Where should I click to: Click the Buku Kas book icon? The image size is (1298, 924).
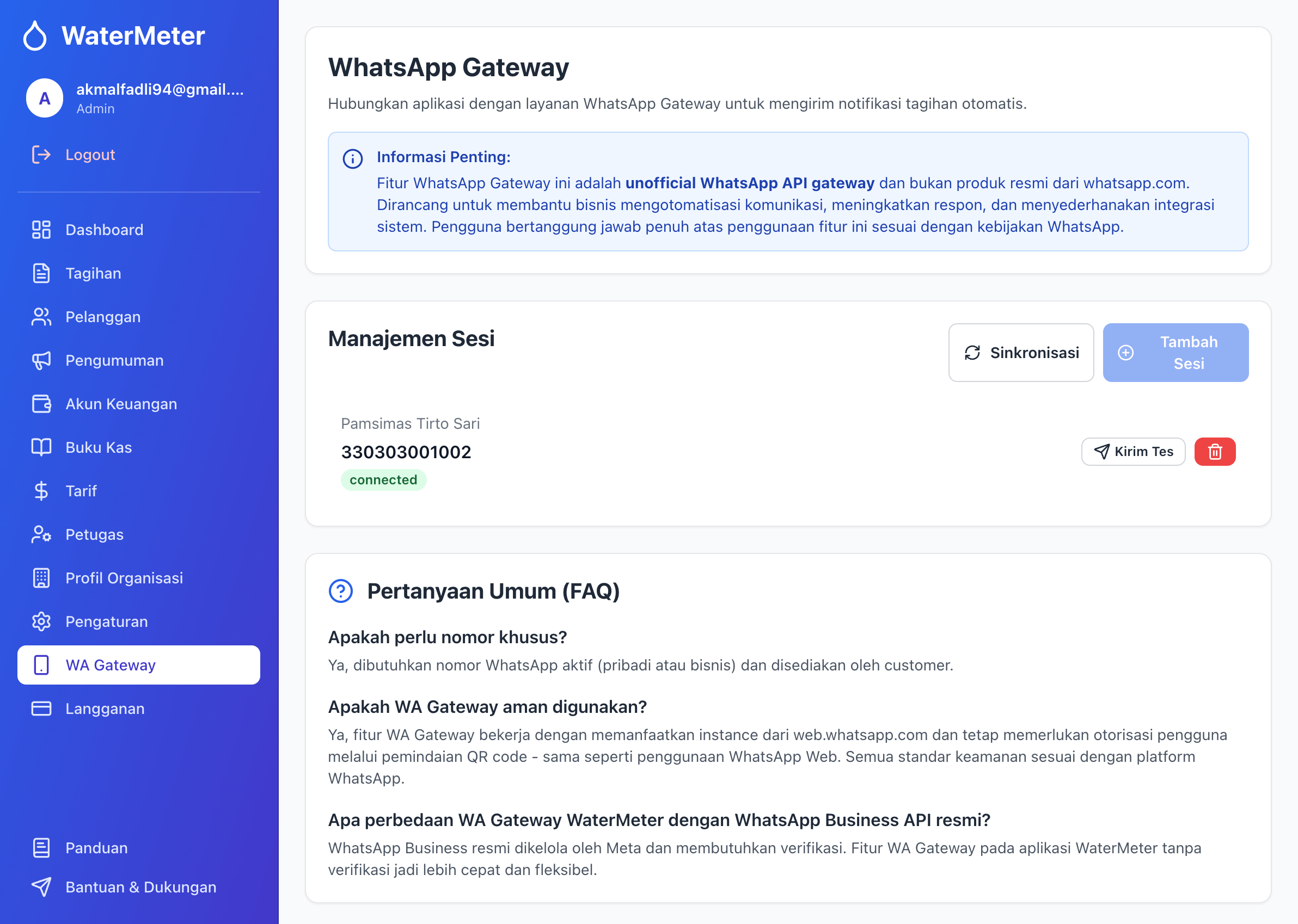(x=41, y=447)
